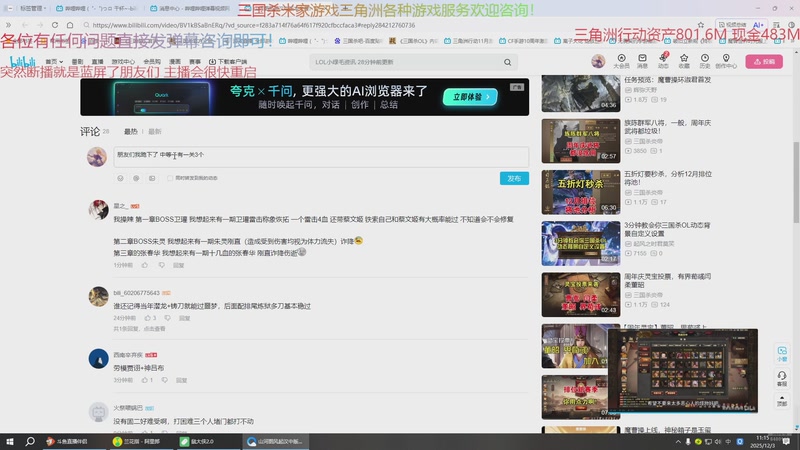Viewport: 800px width, 450px height.
Task: Open 3分钟教会你三国杀OL动态背景 video title
Action: pyautogui.click(x=667, y=229)
